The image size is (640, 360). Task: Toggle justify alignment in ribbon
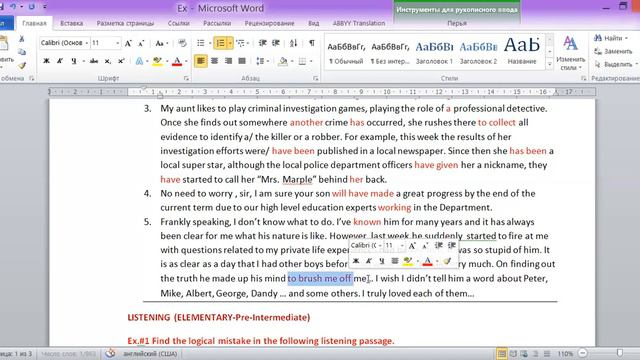pyautogui.click(x=242, y=61)
